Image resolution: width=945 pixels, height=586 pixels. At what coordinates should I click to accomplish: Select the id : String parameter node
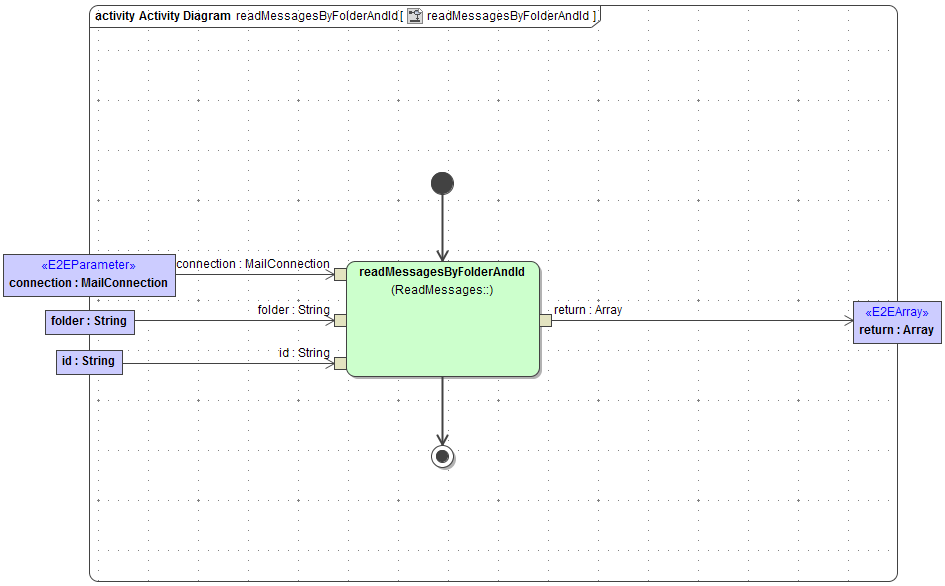tap(88, 361)
